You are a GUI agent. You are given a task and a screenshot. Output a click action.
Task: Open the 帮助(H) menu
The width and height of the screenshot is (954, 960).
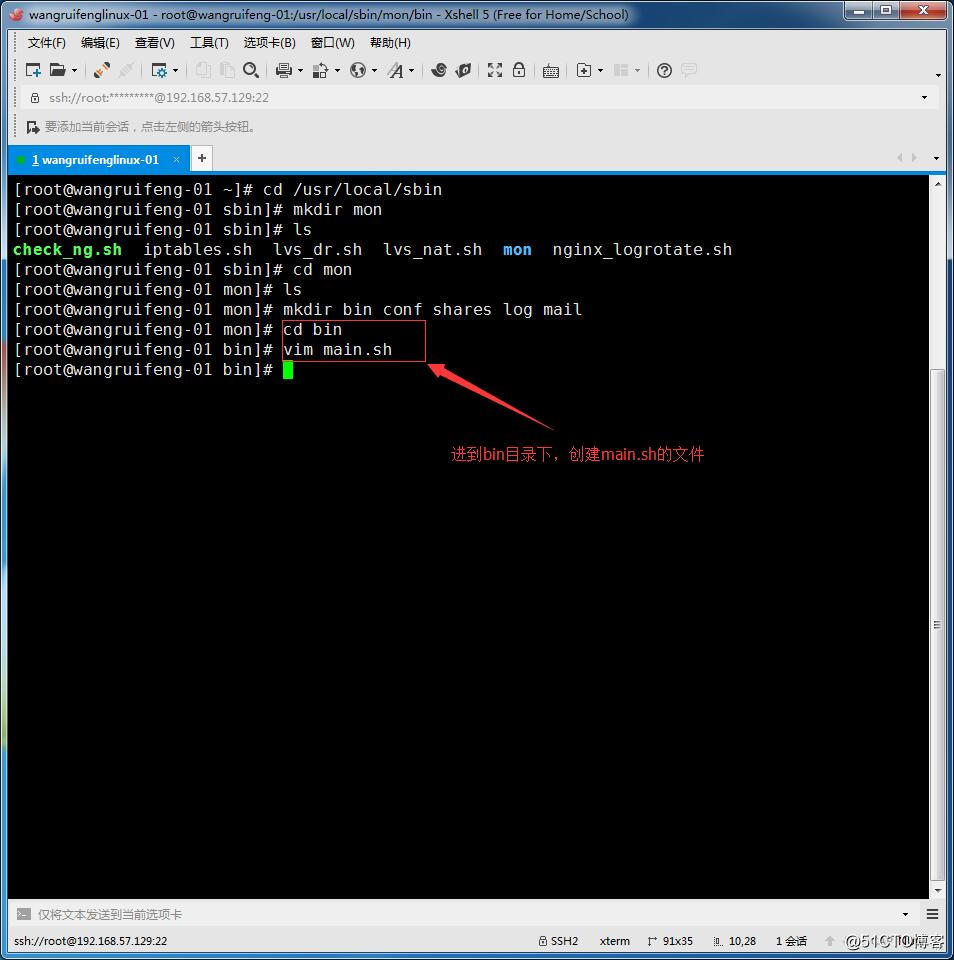pyautogui.click(x=390, y=43)
